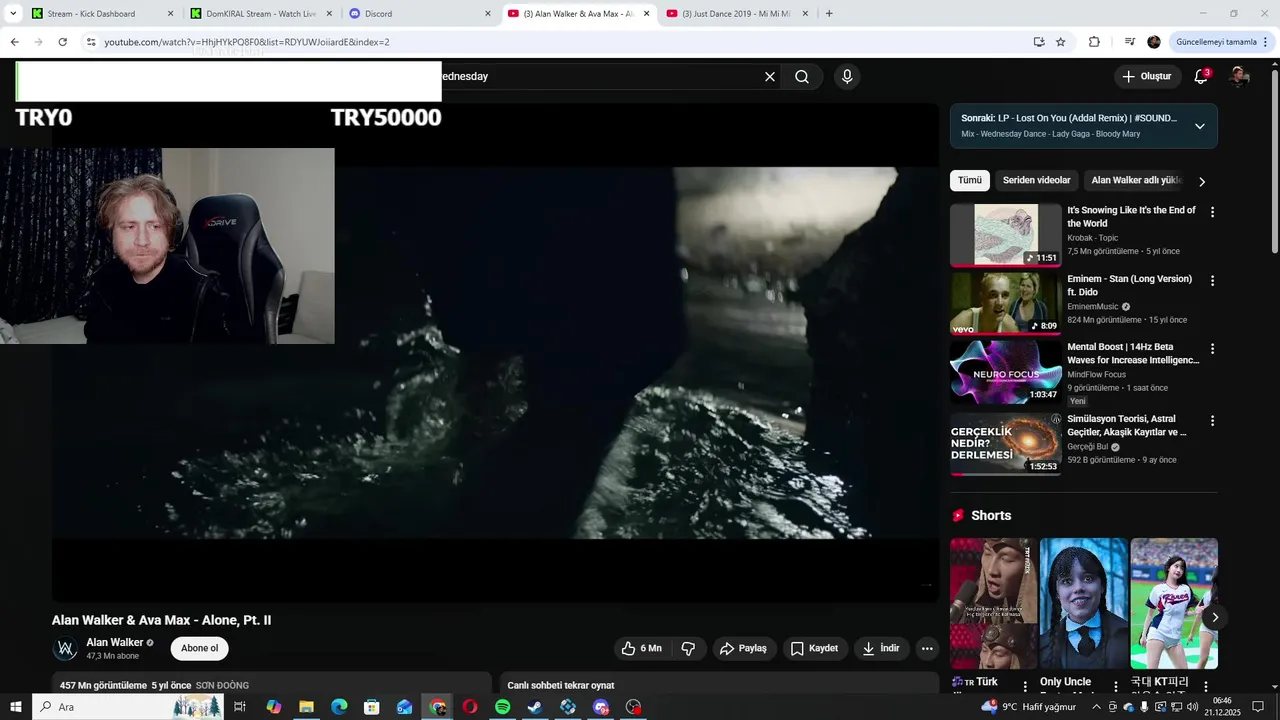
Task: Open Gerçeklik Nedir derlemesi thumbnail
Action: point(1005,444)
